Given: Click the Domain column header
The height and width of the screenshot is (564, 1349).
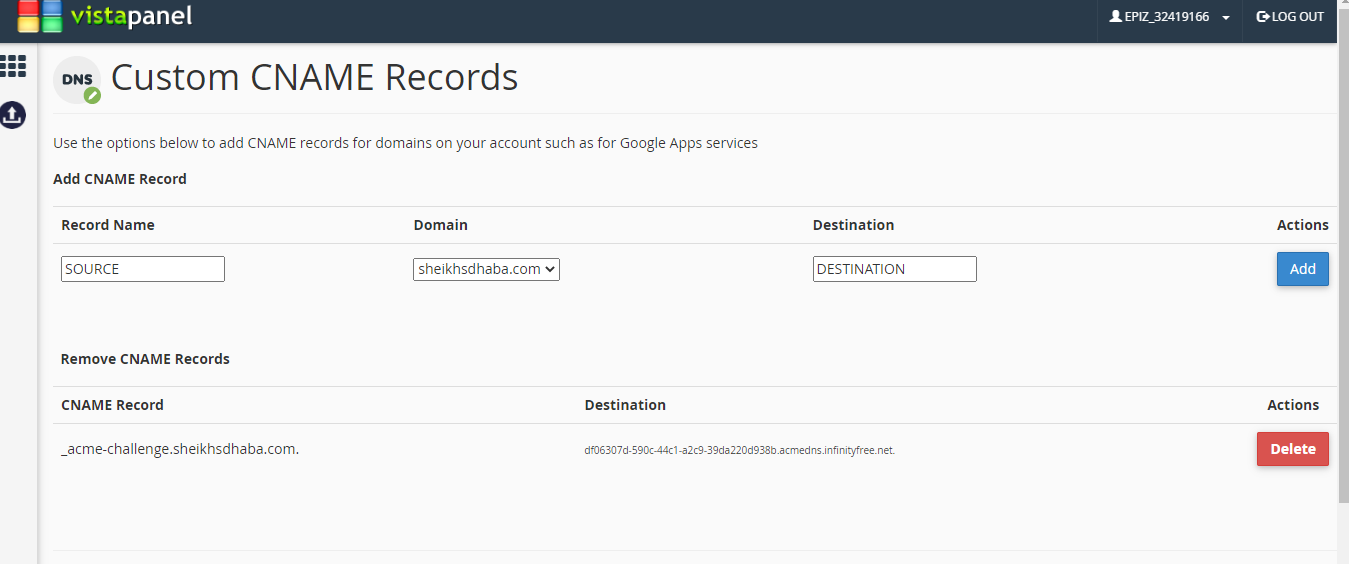Looking at the screenshot, I should (x=440, y=225).
